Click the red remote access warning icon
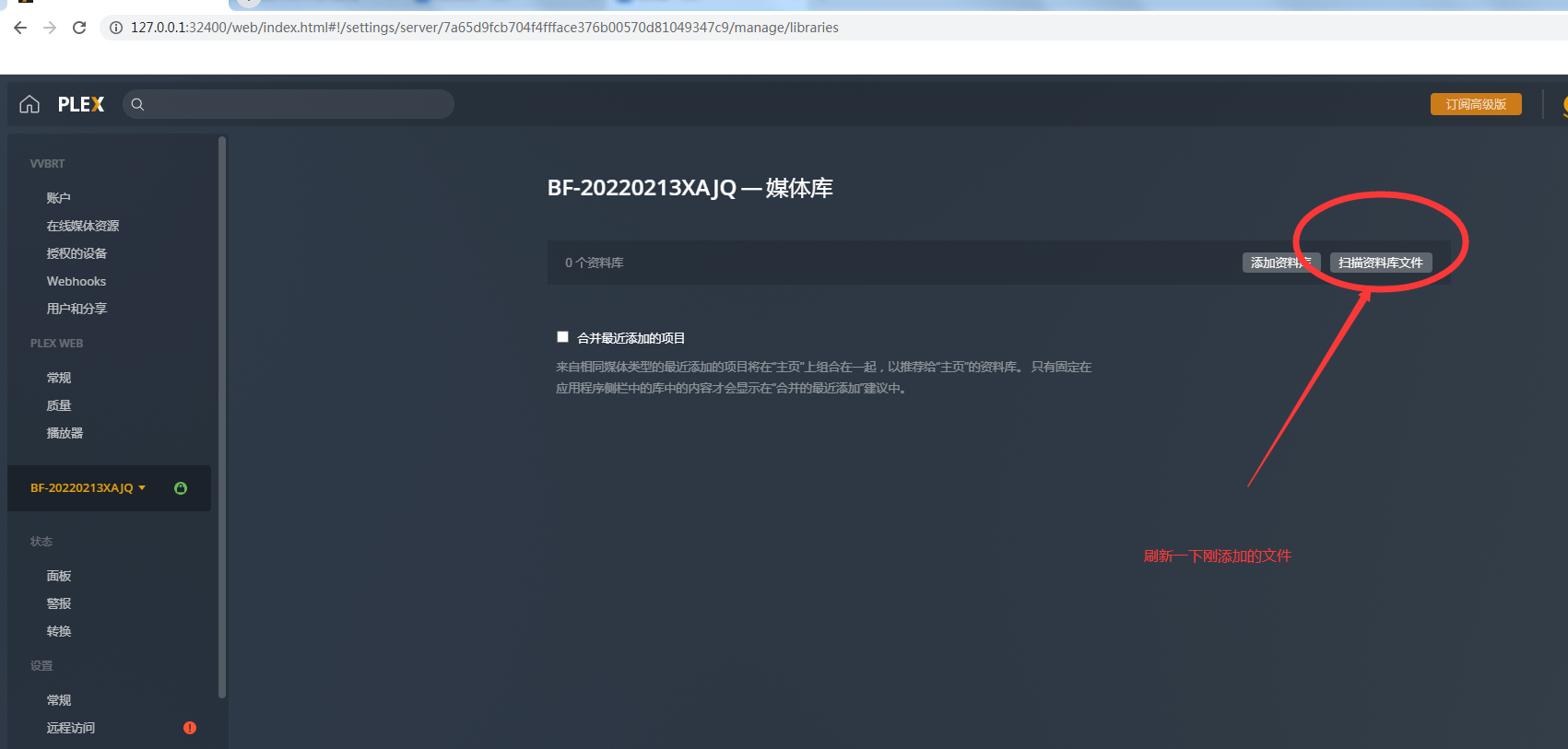Screen dimensions: 1568x749 pos(190,728)
